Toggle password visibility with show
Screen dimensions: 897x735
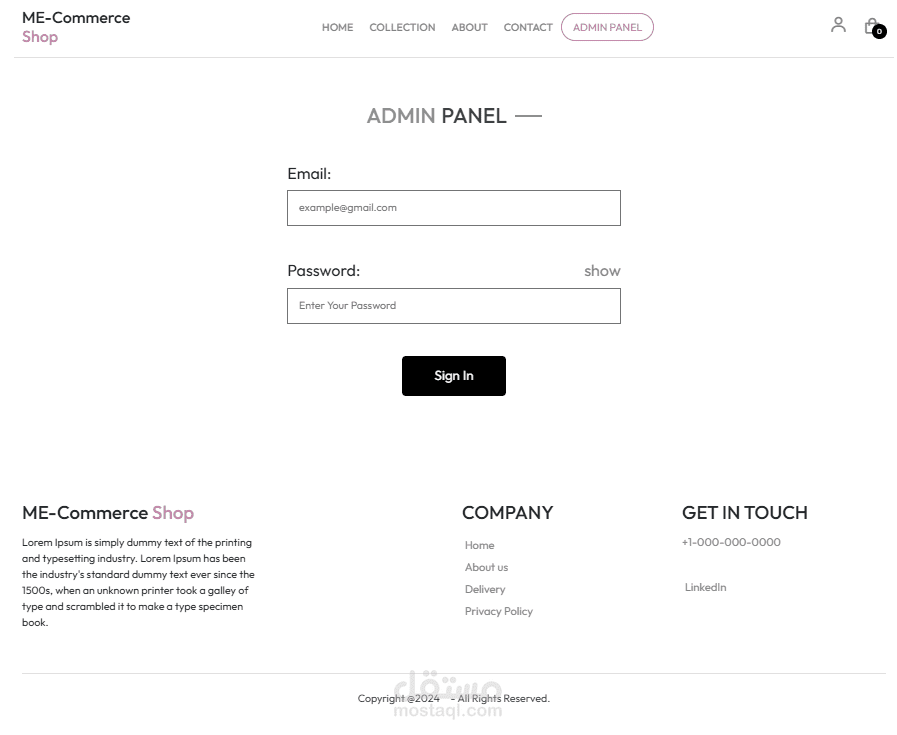click(602, 271)
